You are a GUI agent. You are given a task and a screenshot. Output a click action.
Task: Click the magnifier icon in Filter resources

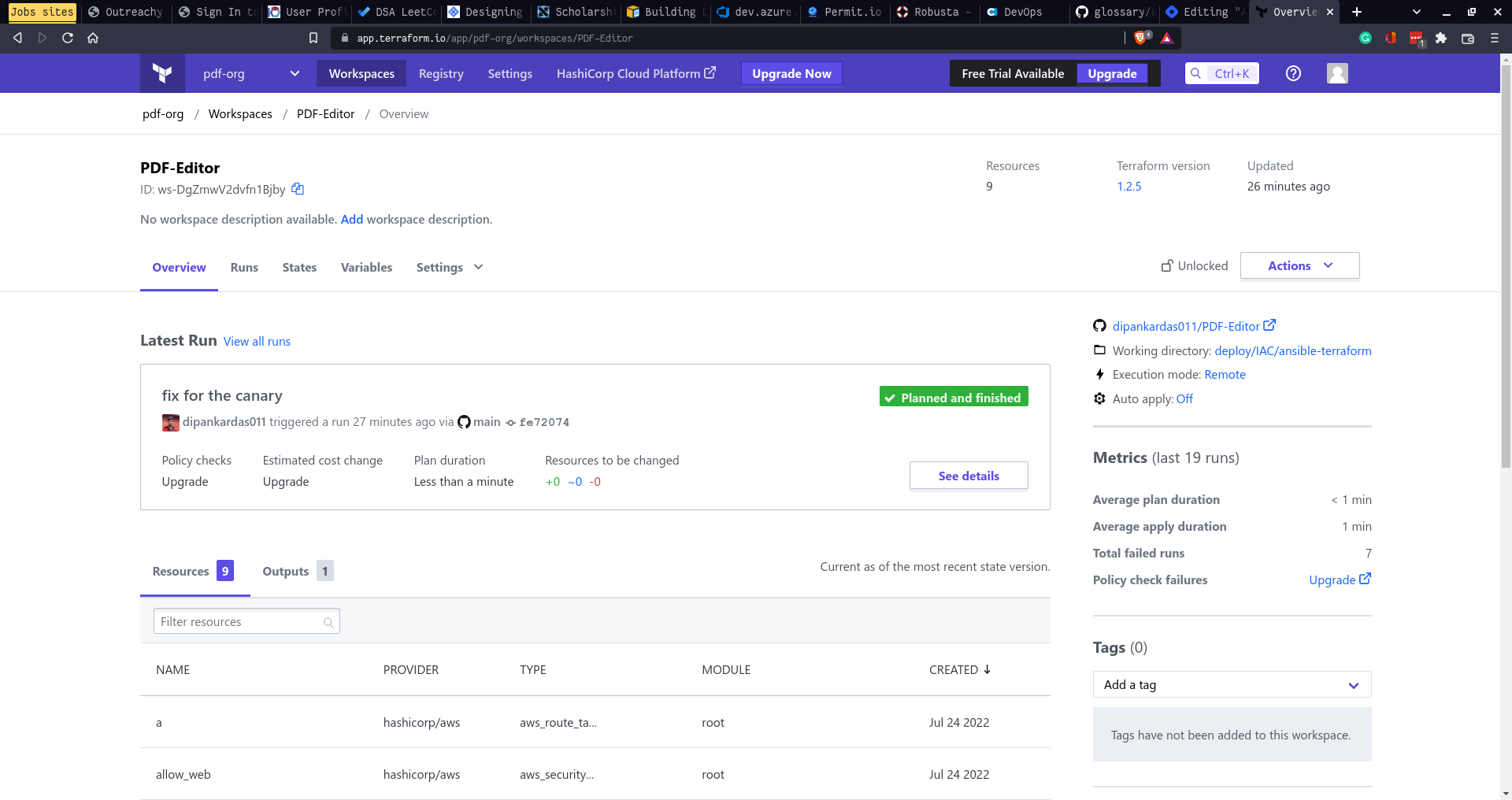tap(328, 623)
